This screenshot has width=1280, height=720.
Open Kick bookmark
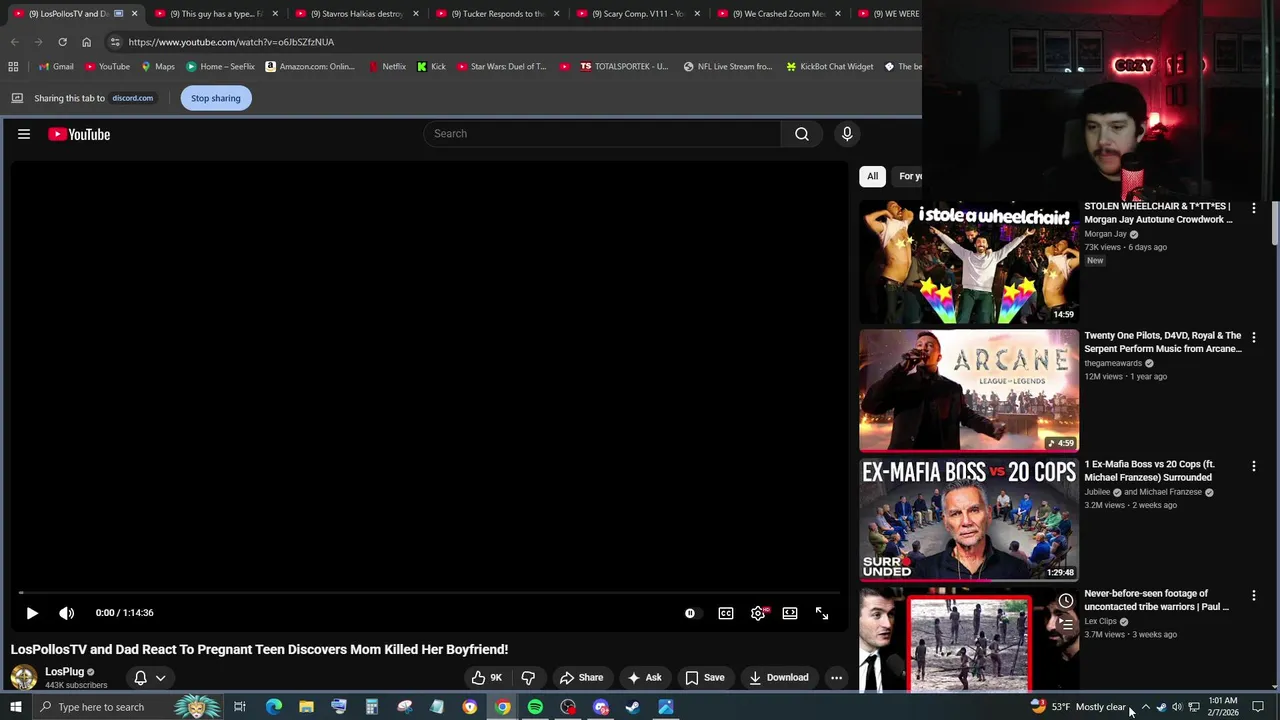tap(431, 66)
